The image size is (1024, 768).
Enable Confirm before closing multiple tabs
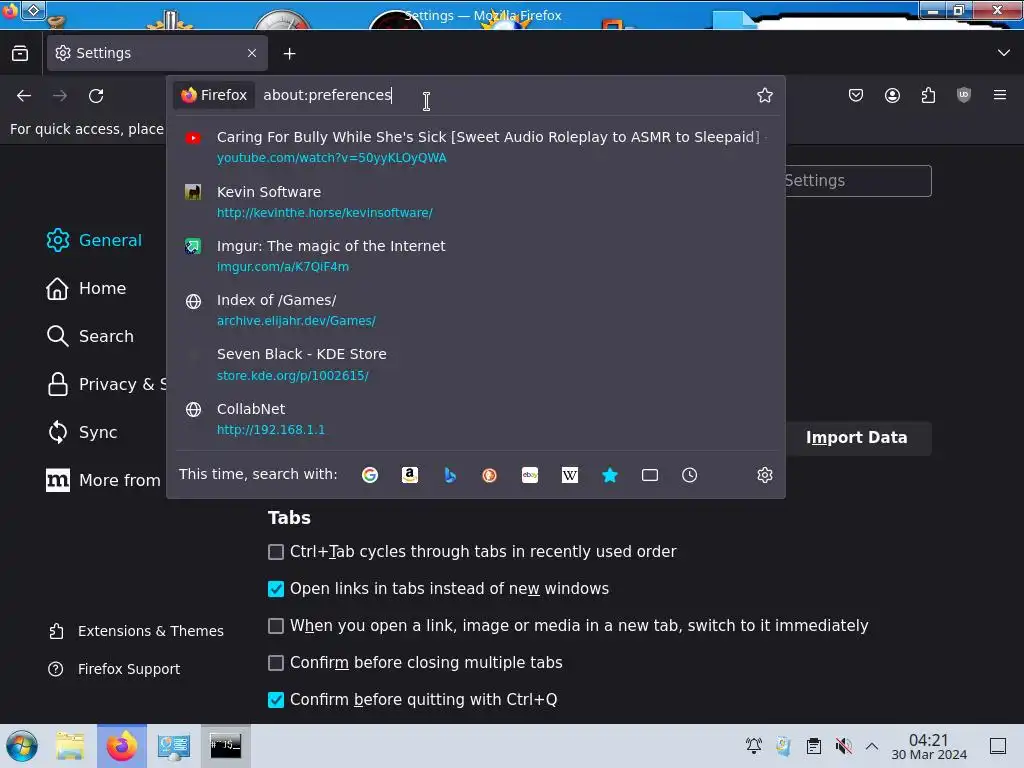276,663
